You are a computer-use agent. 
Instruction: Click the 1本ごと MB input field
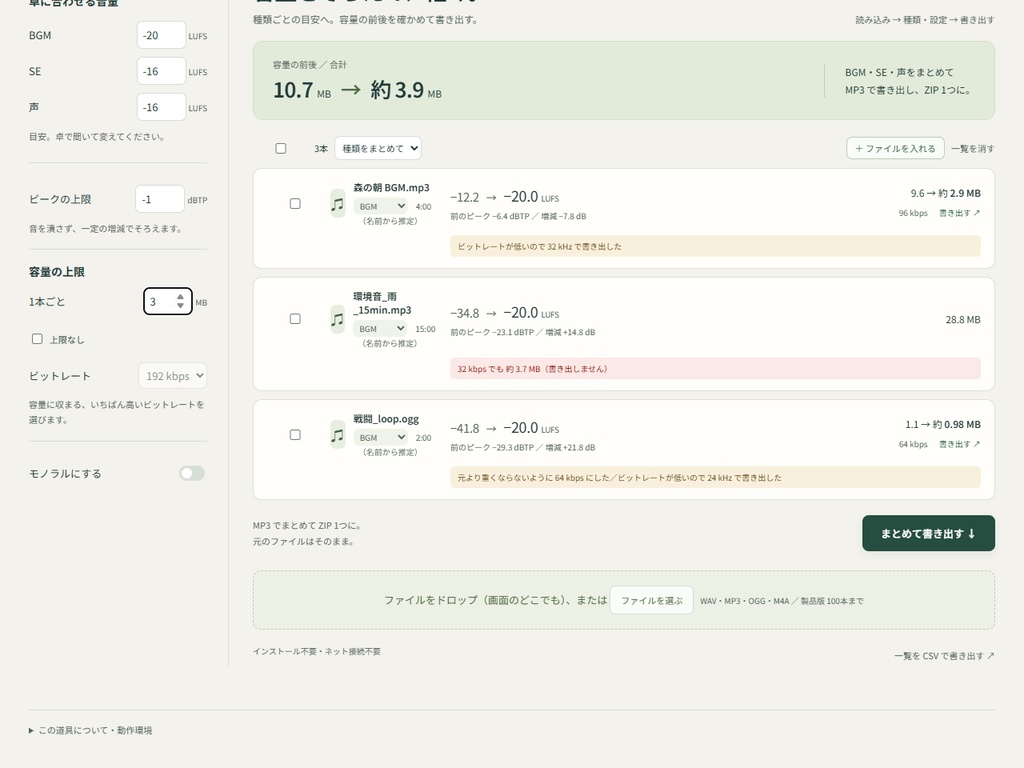[x=168, y=302]
